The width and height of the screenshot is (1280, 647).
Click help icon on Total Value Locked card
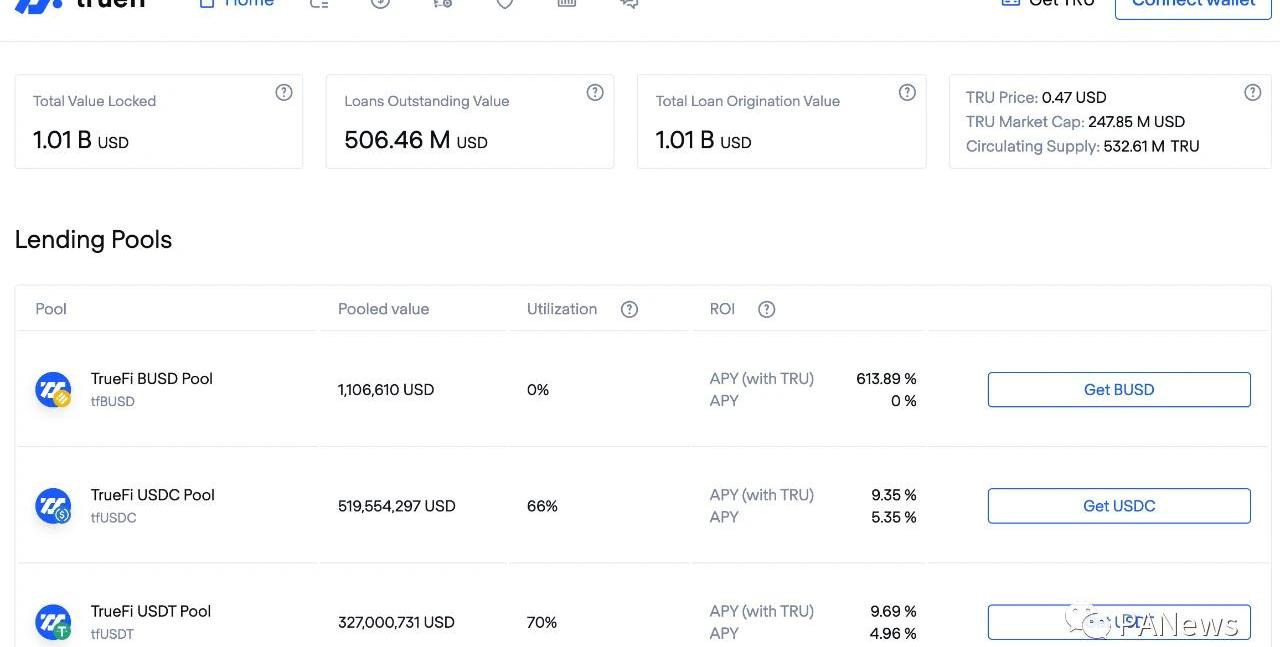tap(284, 93)
